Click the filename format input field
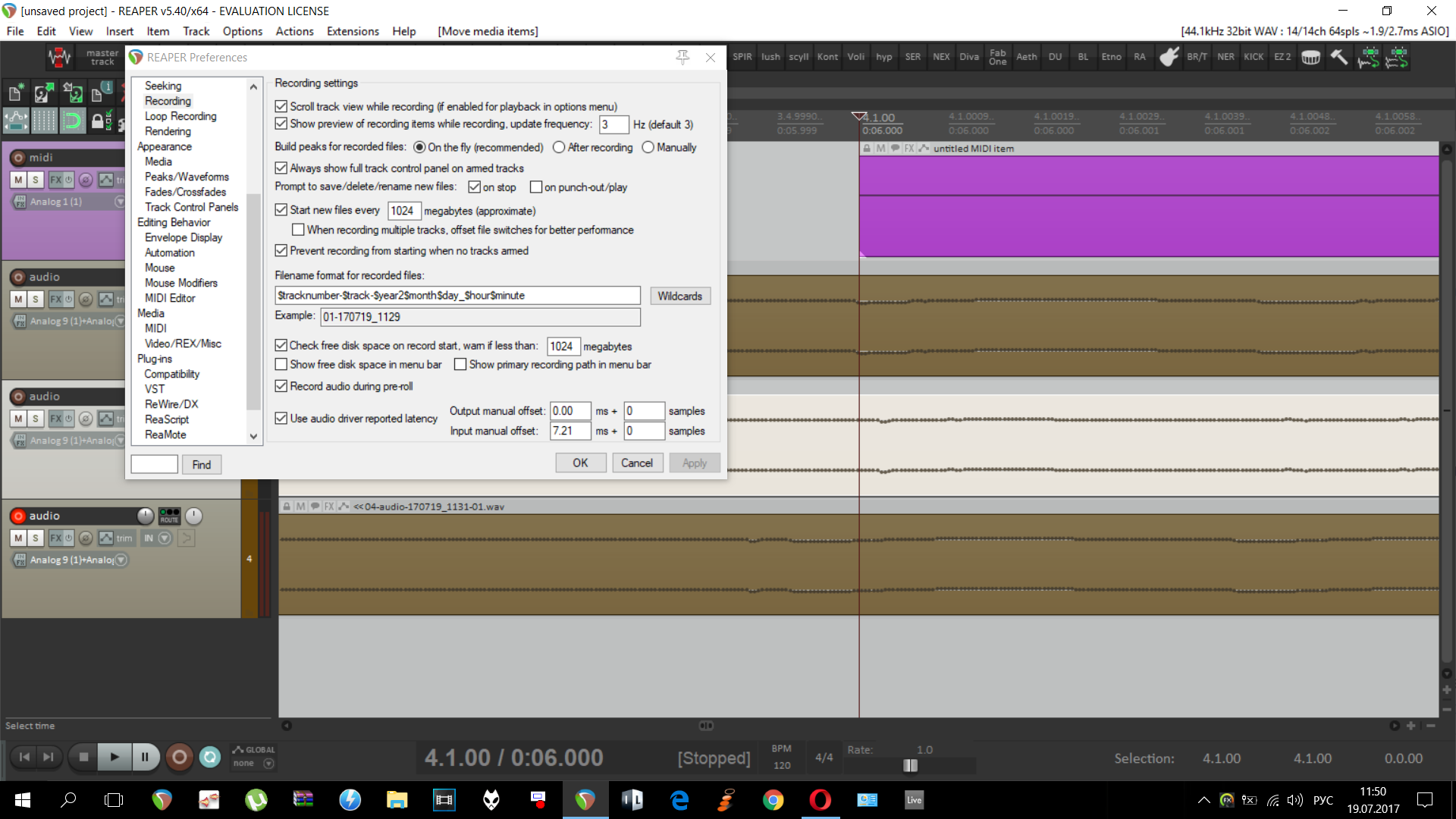Screen dimensions: 1456x819 pyautogui.click(x=457, y=295)
